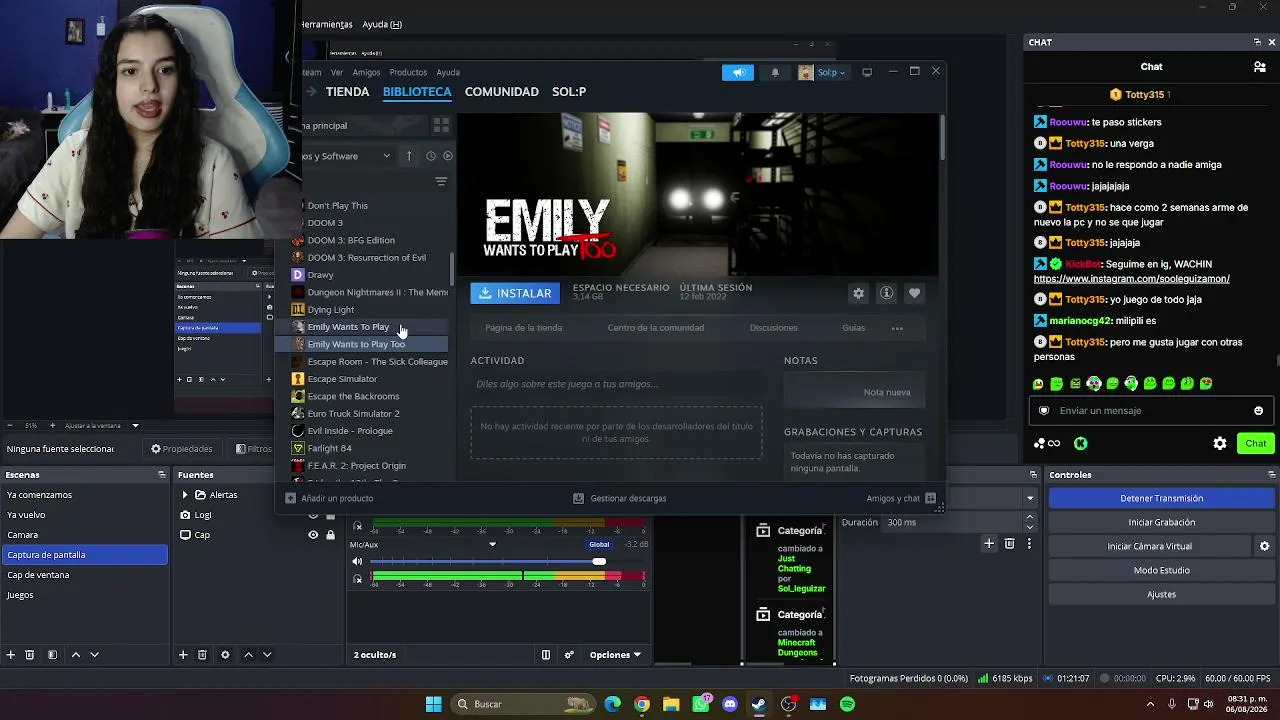Click the sort ascending arrow in Steam library

tap(409, 156)
